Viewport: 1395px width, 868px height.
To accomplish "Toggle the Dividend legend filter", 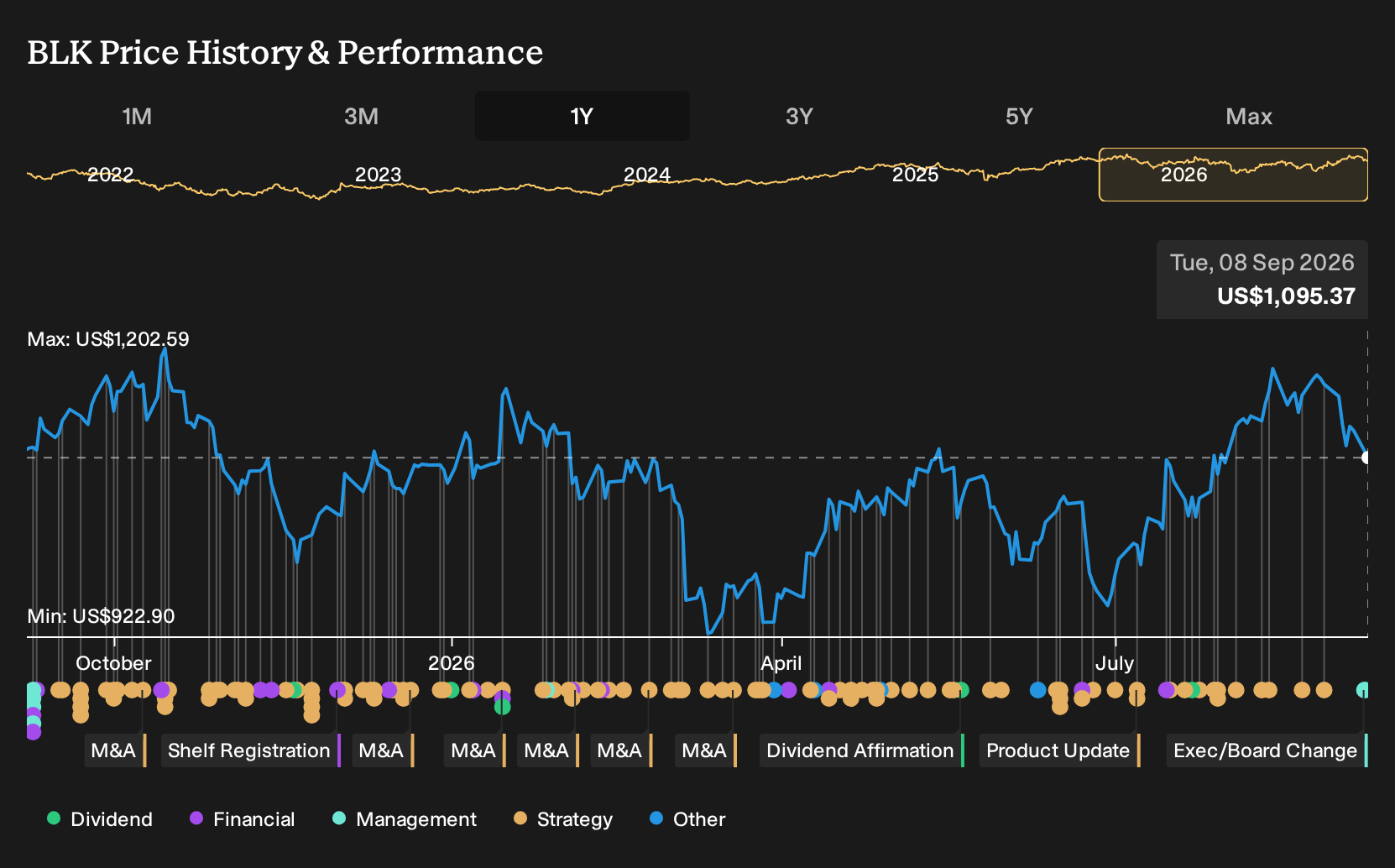I will pyautogui.click(x=100, y=818).
